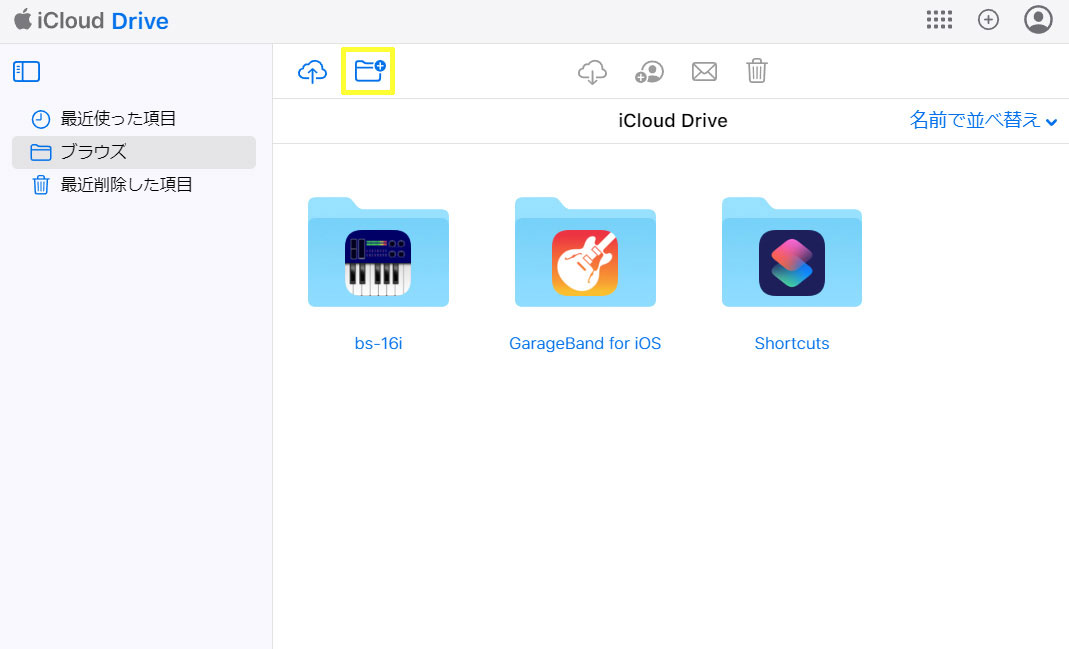Image resolution: width=1069 pixels, height=649 pixels.
Task: Click the iCloud Drive location heading
Action: pyautogui.click(x=673, y=121)
